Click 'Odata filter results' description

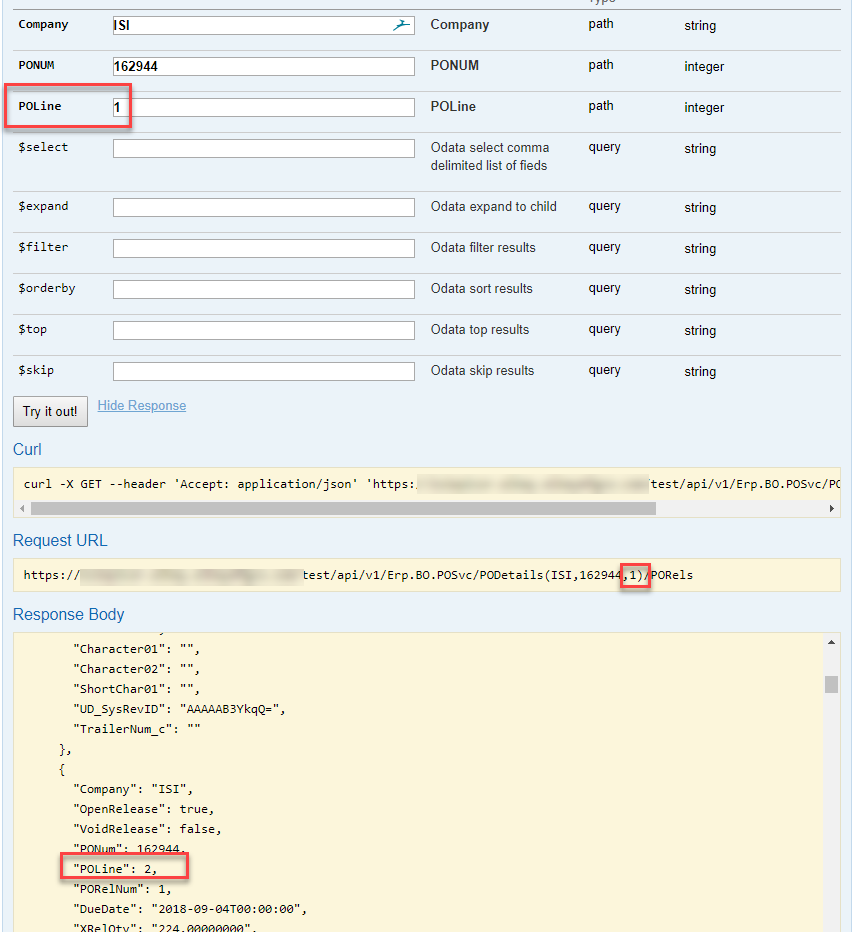[483, 247]
